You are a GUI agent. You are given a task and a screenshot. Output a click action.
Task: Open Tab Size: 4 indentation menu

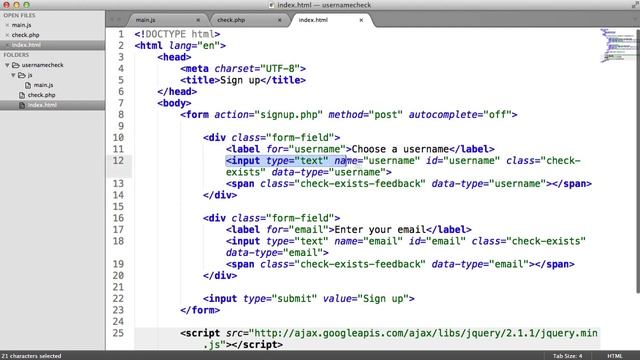tap(567, 356)
